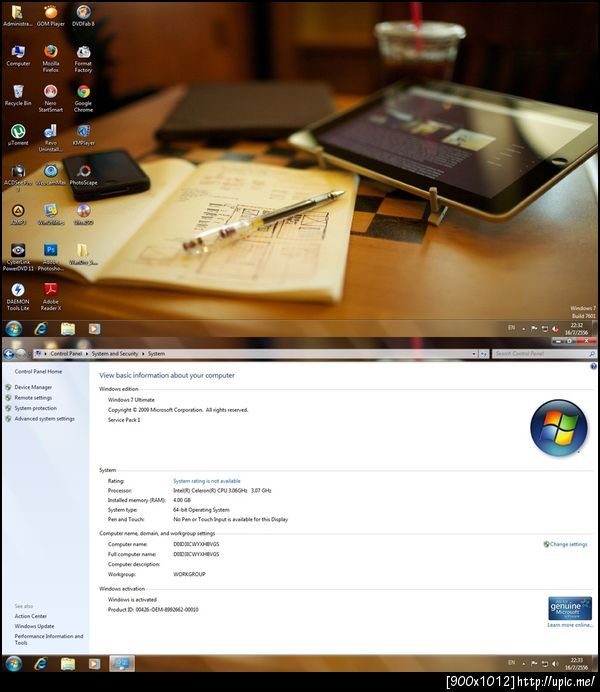Image resolution: width=600 pixels, height=692 pixels.
Task: Select the blue webcam app desktop icon
Action: [51, 175]
